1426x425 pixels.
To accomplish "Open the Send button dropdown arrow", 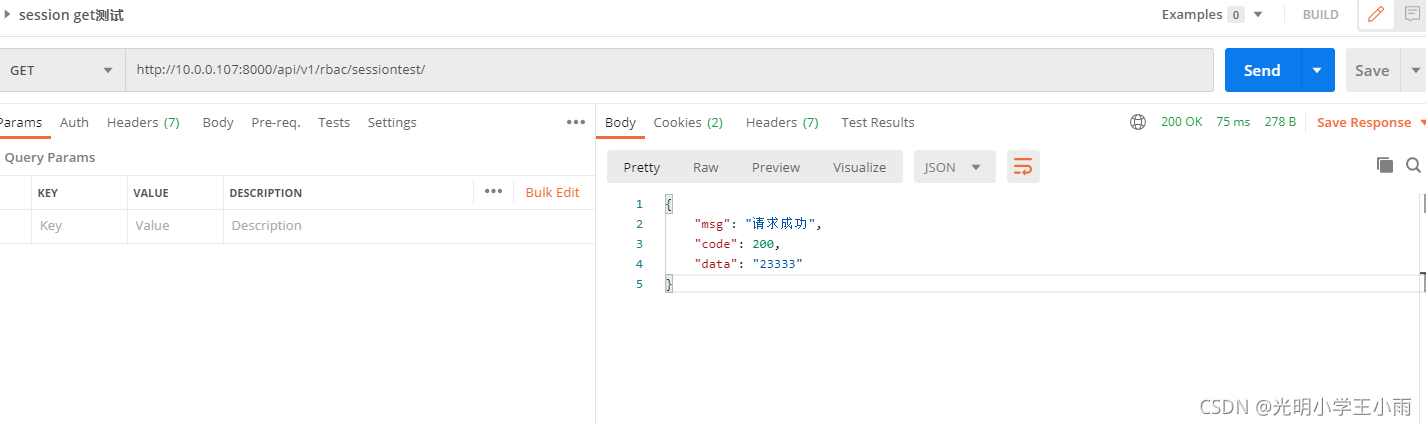I will pos(1317,70).
